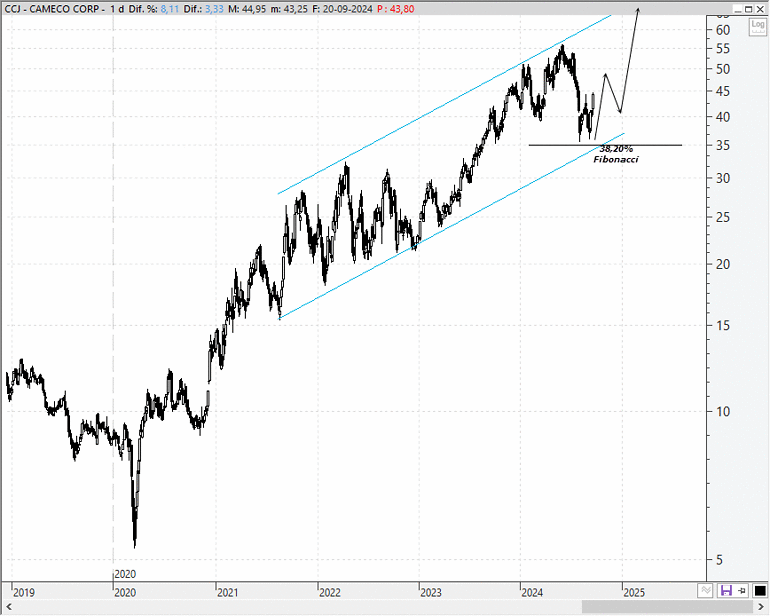
Task: Click the 30 price axis label
Action: pyautogui.click(x=723, y=178)
